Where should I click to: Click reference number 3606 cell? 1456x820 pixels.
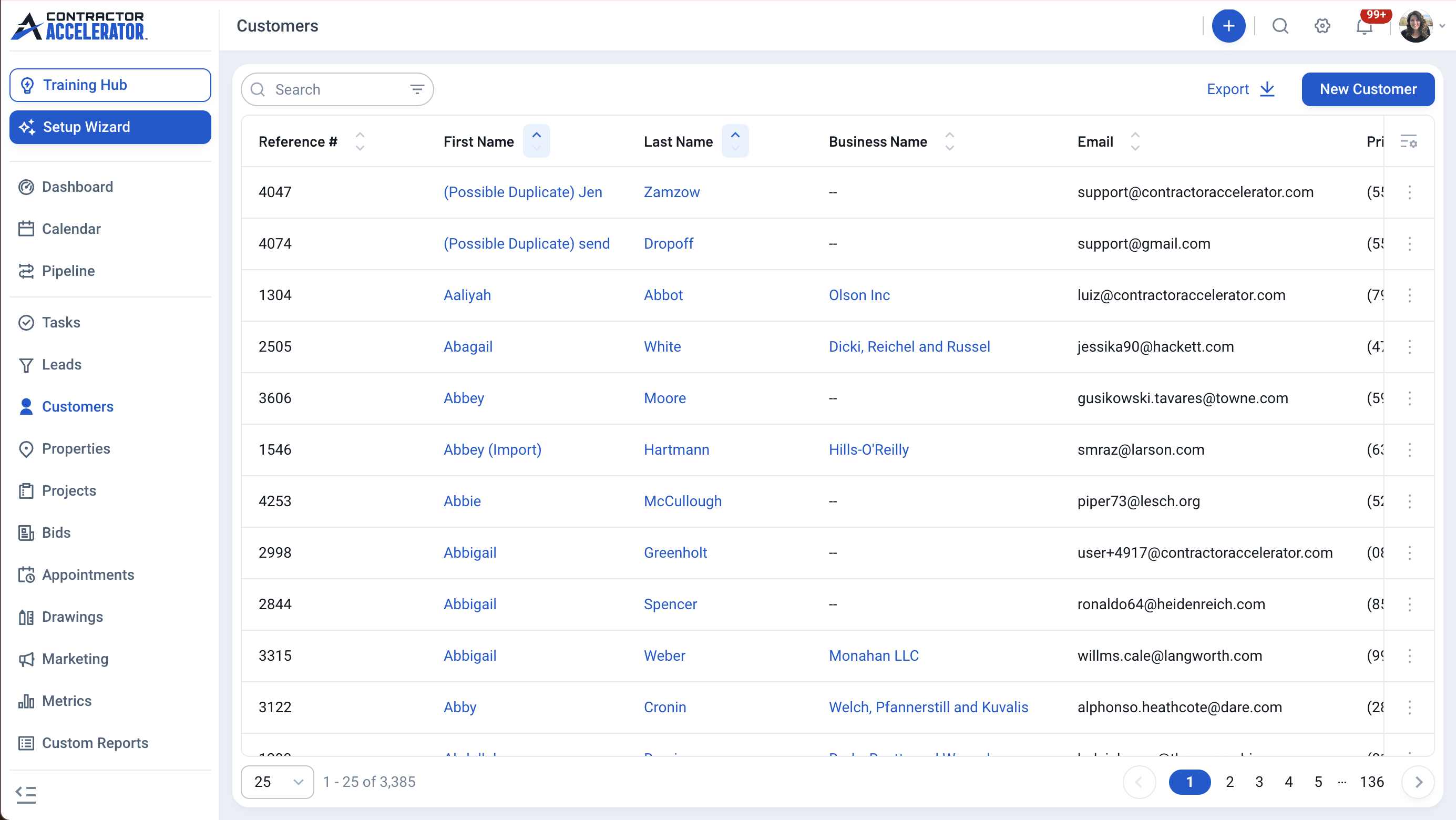(275, 398)
